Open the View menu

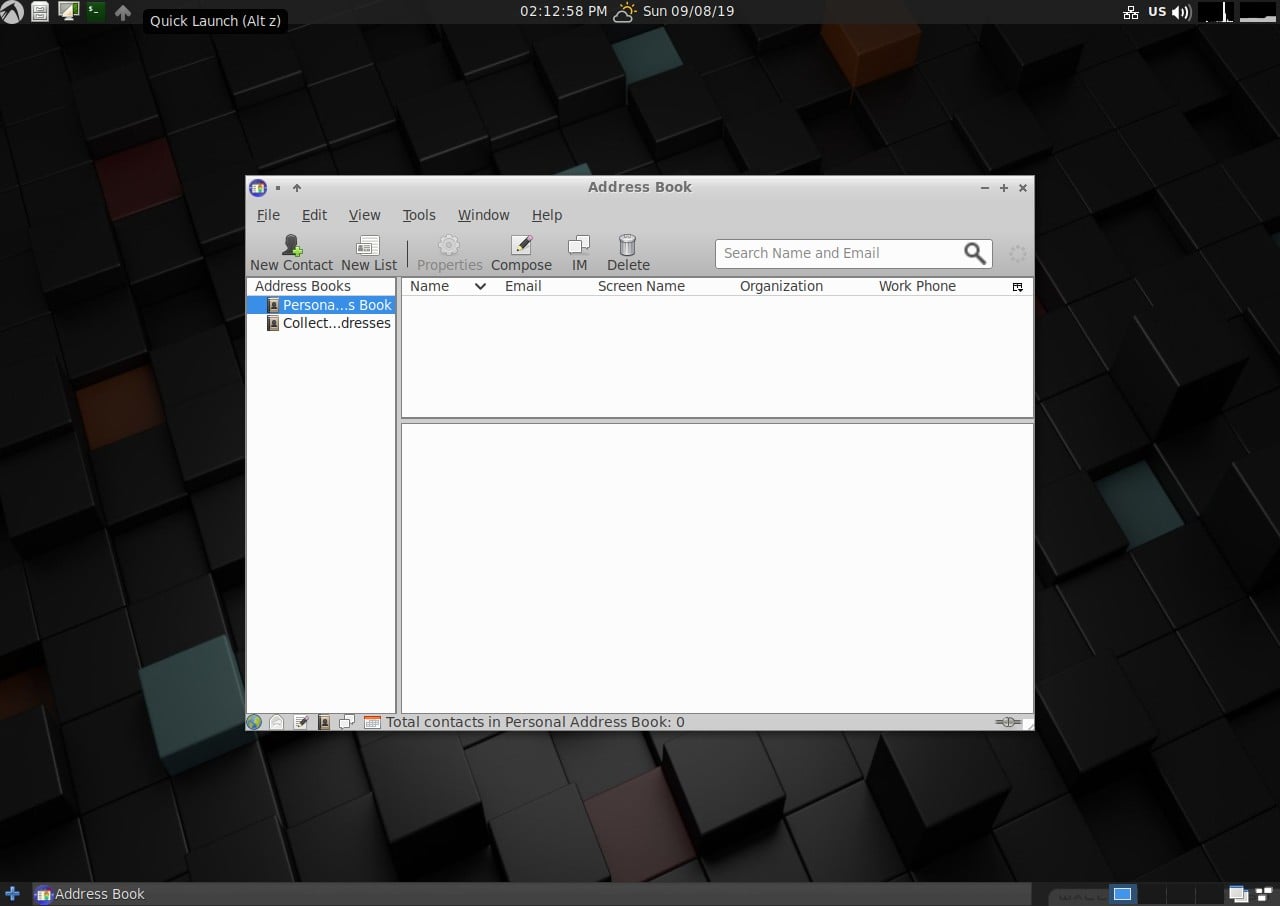click(x=364, y=215)
